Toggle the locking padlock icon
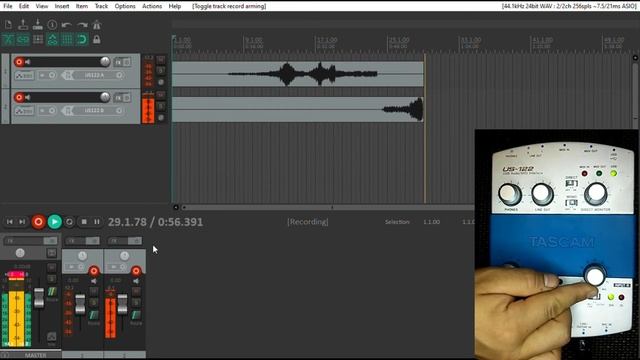 click(97, 40)
